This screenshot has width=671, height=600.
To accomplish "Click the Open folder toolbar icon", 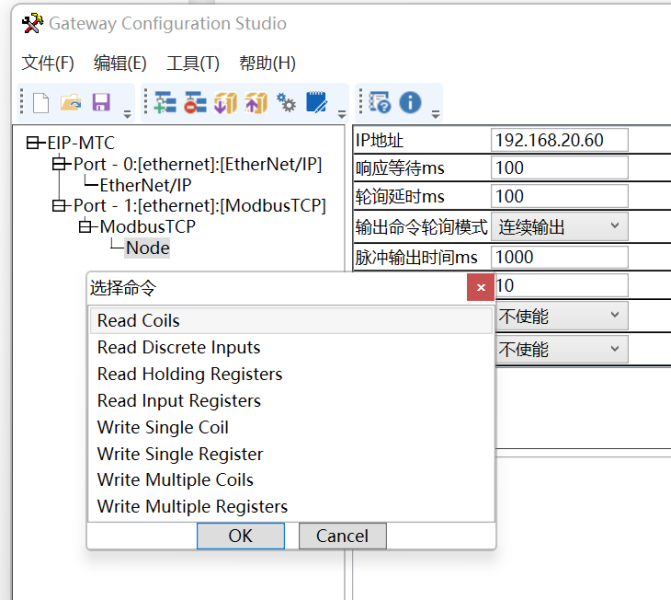I will [71, 103].
